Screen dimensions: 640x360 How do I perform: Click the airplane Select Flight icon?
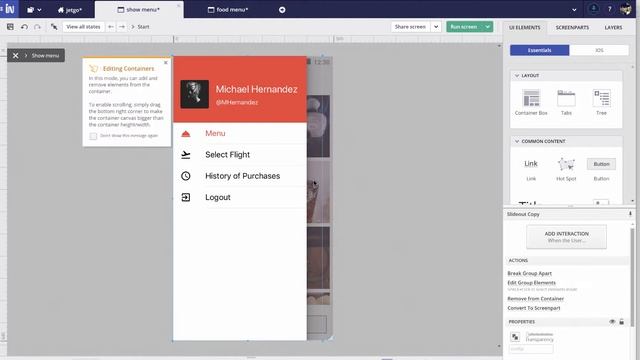click(186, 155)
